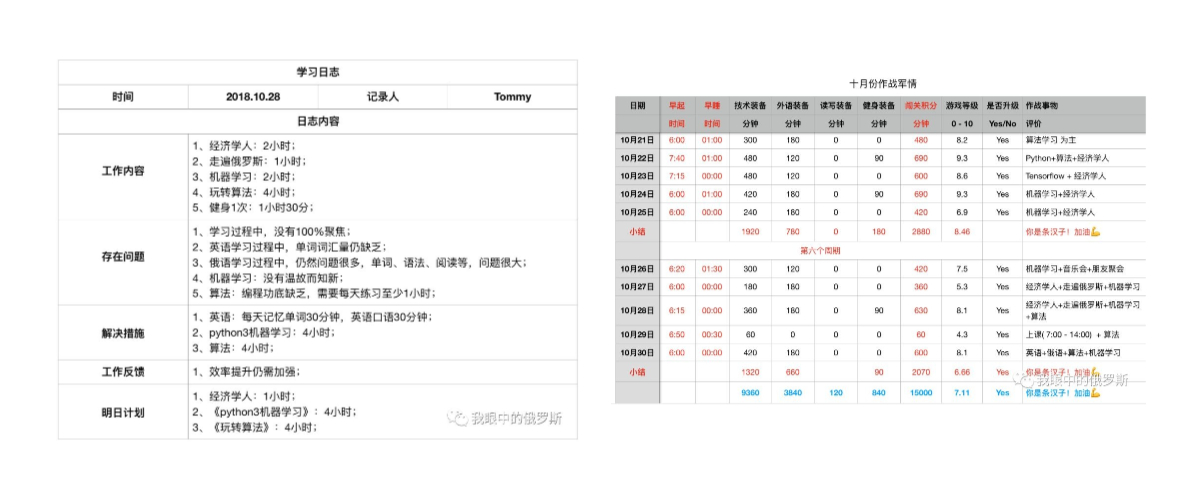1200x500 pixels.
Task: Click the 早起 column header
Action: click(x=677, y=105)
